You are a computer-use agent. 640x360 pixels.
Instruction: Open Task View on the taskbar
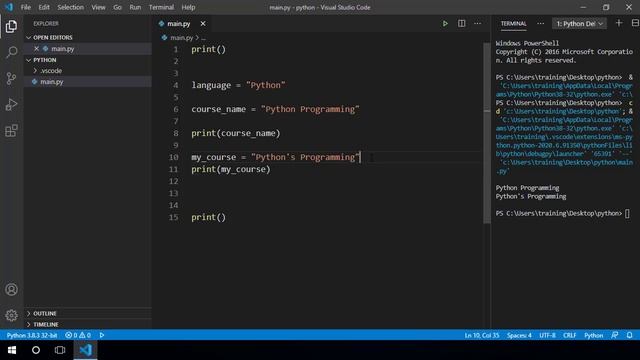(60, 350)
